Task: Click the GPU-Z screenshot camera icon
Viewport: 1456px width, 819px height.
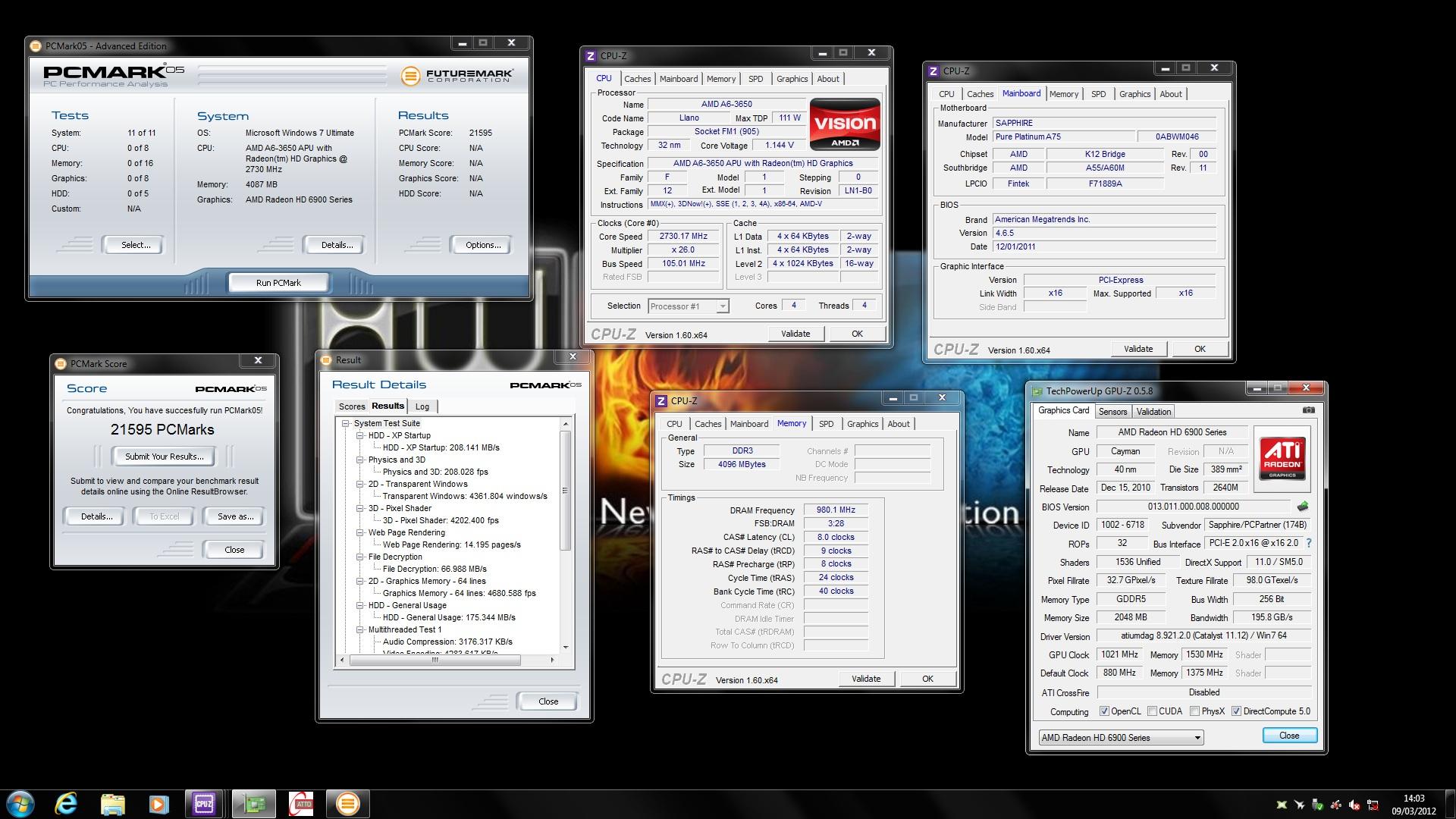Action: (x=1308, y=410)
